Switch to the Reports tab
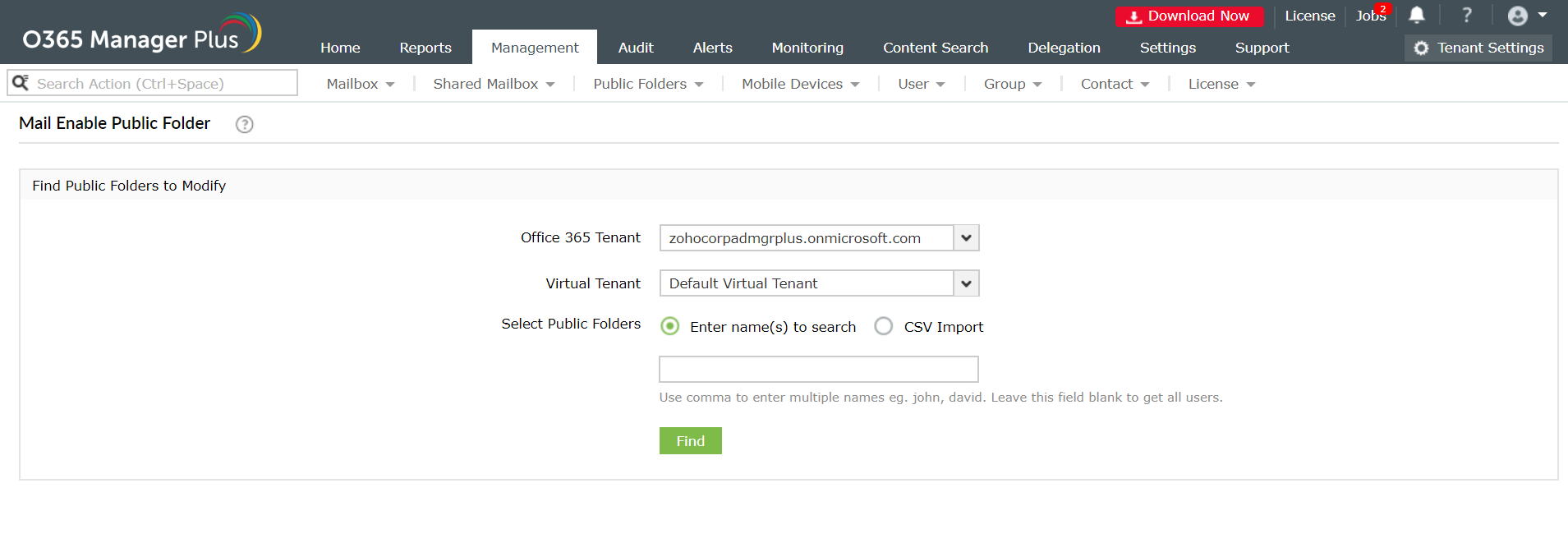This screenshot has height=552, width=1568. (425, 48)
